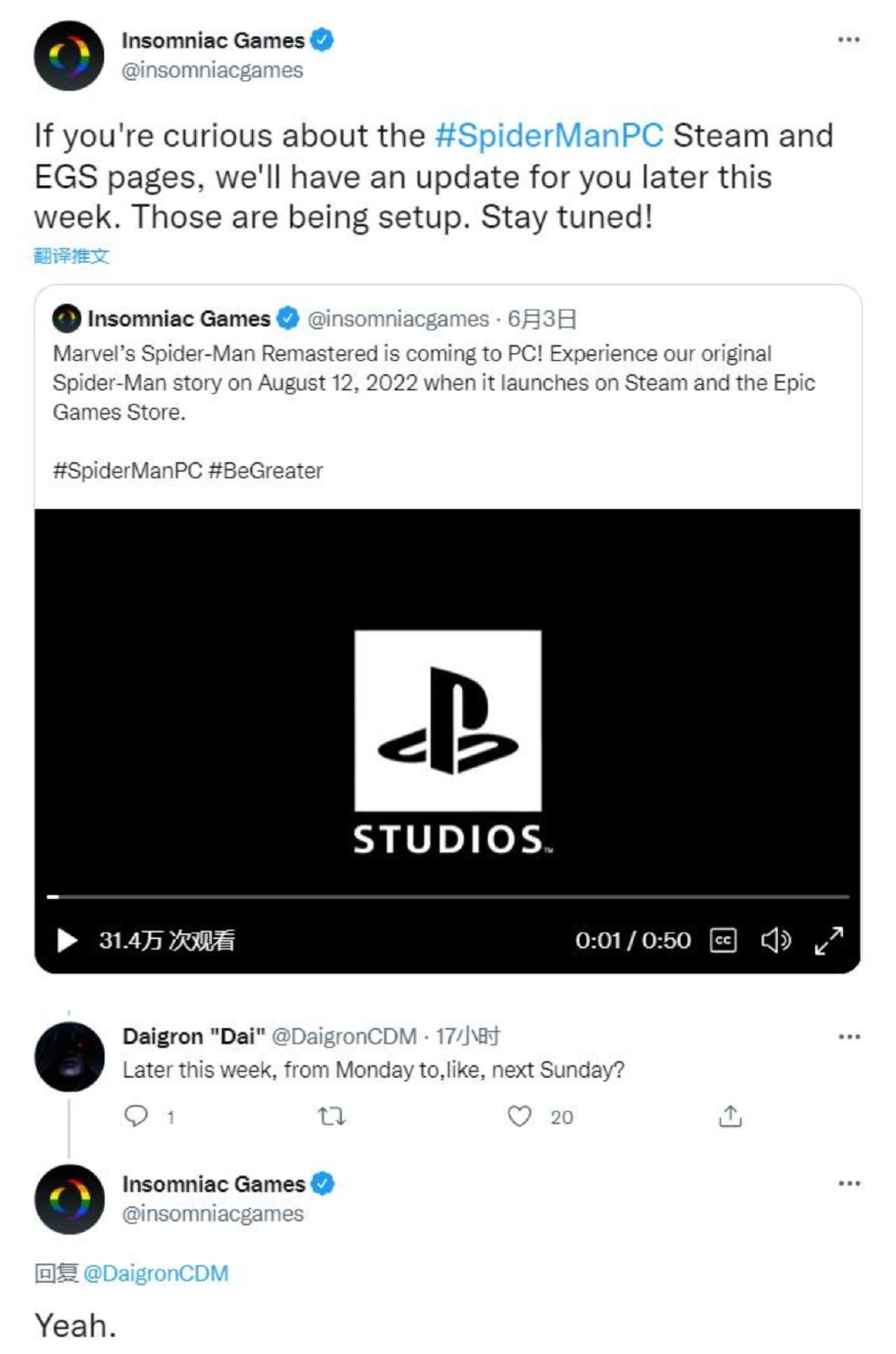Open more options on Daigron's reply

click(x=849, y=1036)
